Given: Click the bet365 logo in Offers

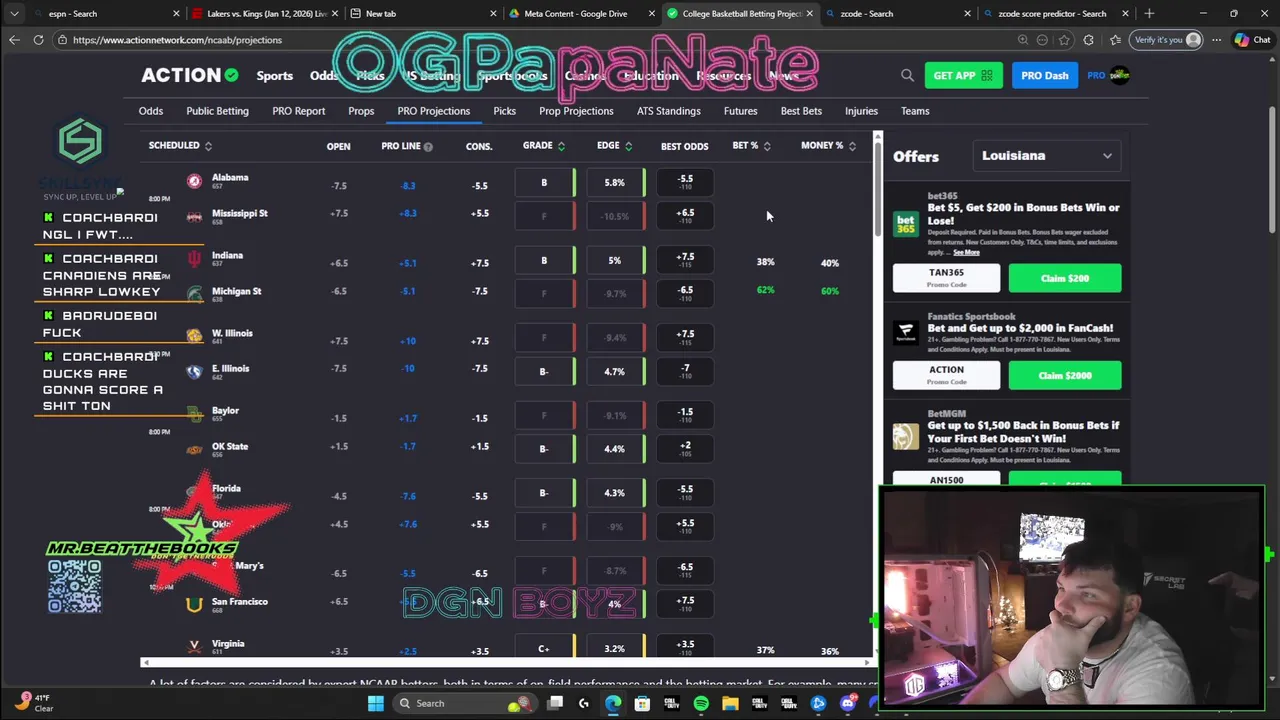Looking at the screenshot, I should [906, 224].
